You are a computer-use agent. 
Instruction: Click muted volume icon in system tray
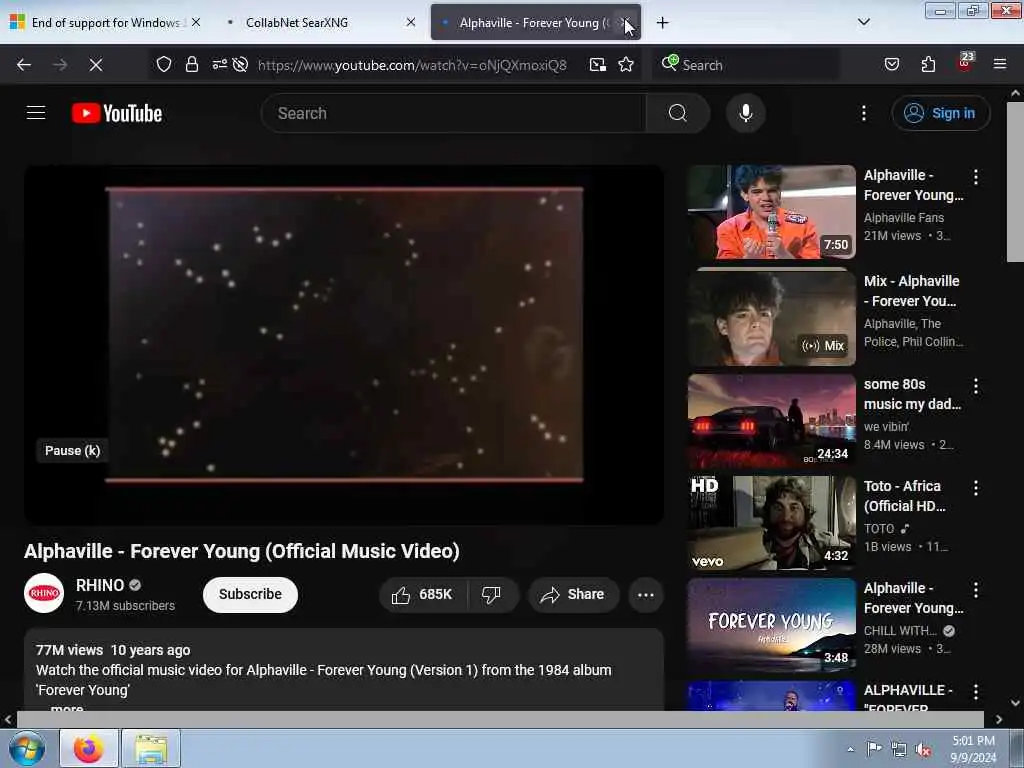click(x=923, y=750)
